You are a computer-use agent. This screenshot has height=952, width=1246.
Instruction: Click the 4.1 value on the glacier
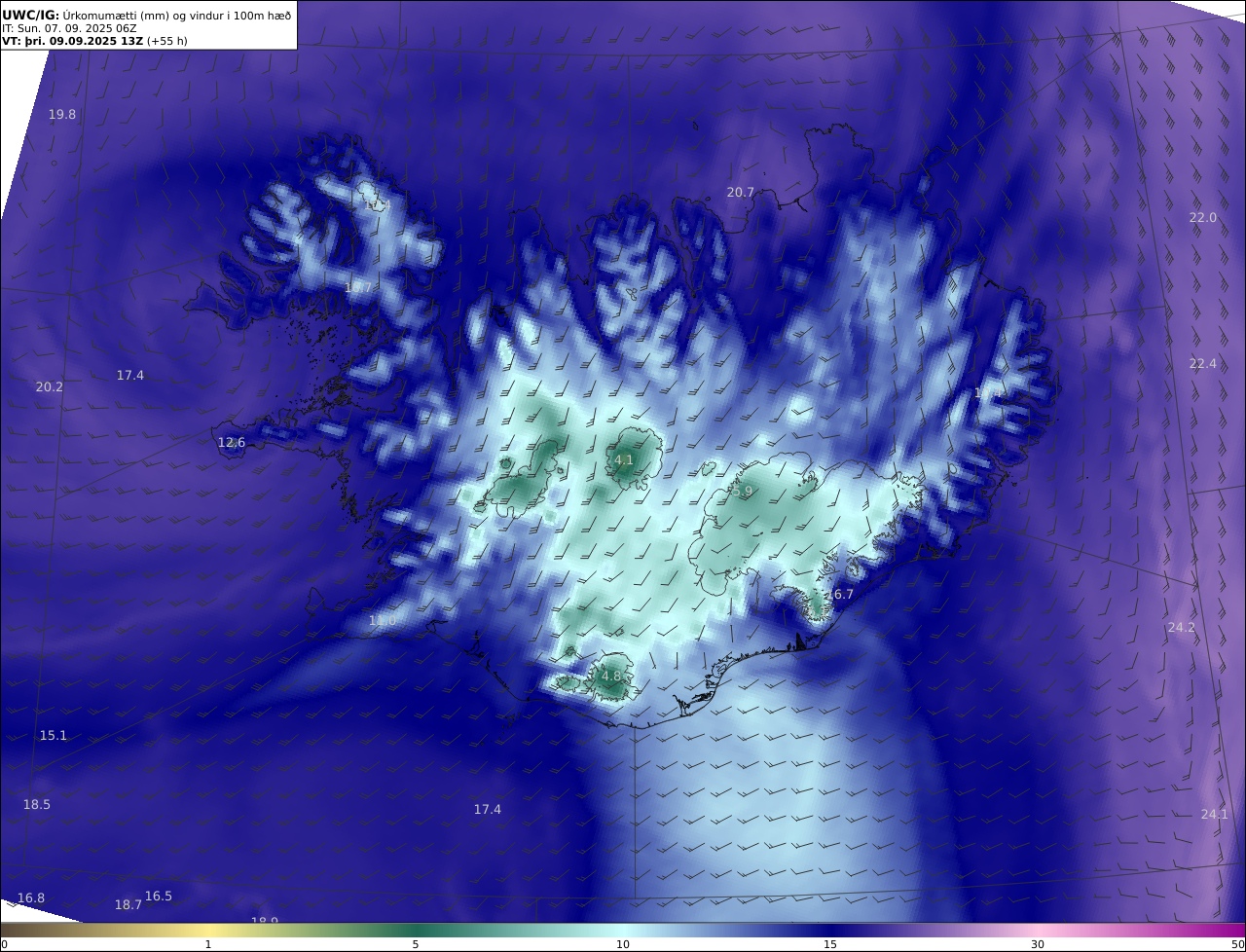tap(624, 460)
